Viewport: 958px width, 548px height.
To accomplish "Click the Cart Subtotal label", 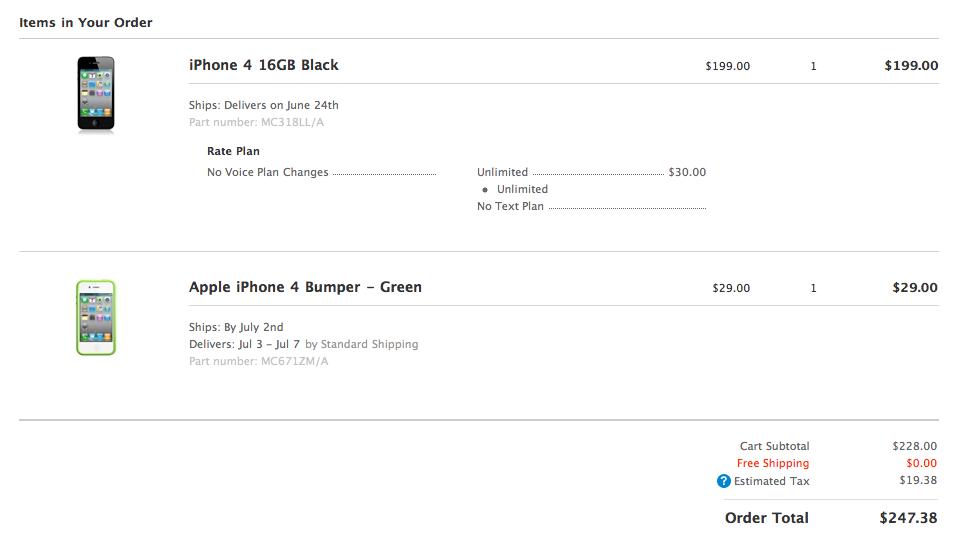I will 774,446.
